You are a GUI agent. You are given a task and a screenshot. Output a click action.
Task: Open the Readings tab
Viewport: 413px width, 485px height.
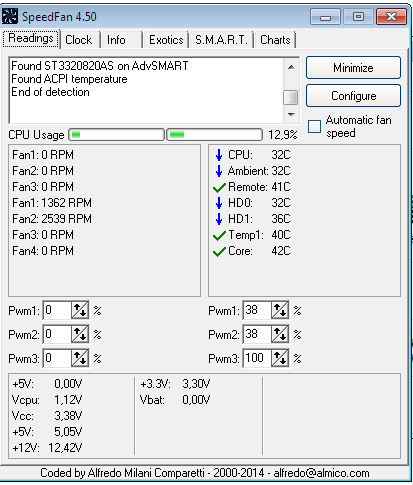pos(31,39)
